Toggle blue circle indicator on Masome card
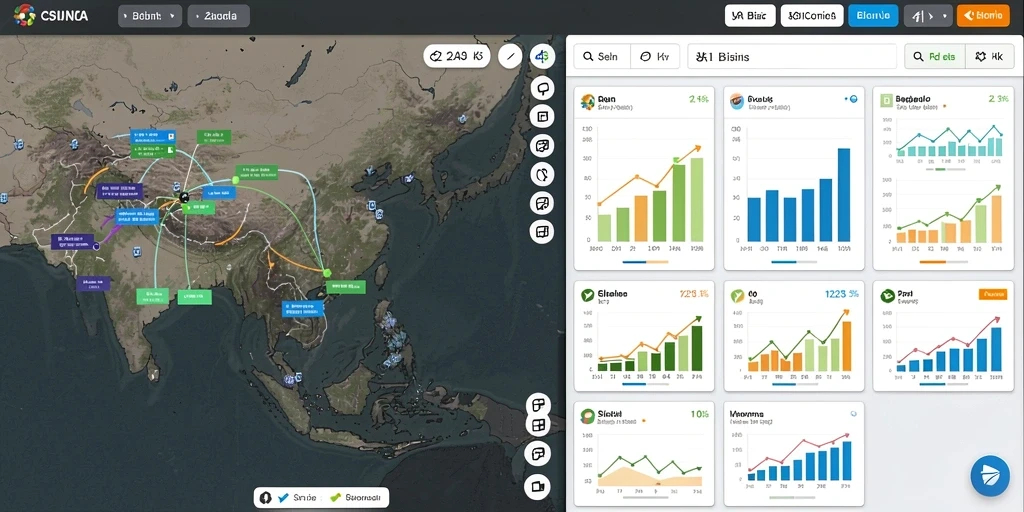 pyautogui.click(x=854, y=414)
